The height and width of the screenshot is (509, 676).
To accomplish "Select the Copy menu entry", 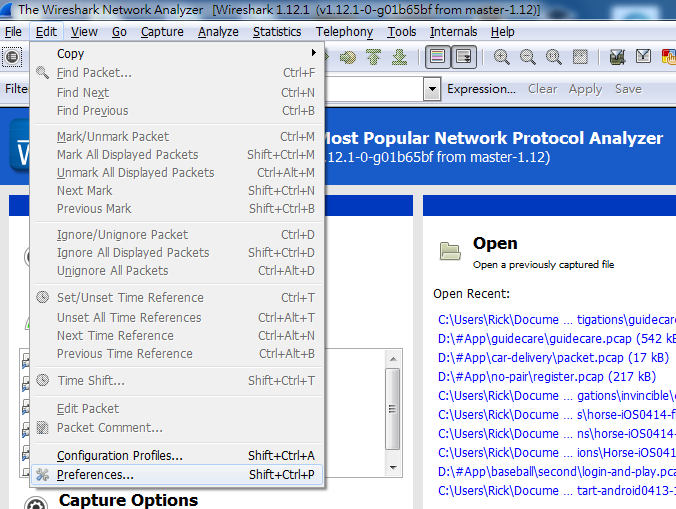I will [177, 53].
